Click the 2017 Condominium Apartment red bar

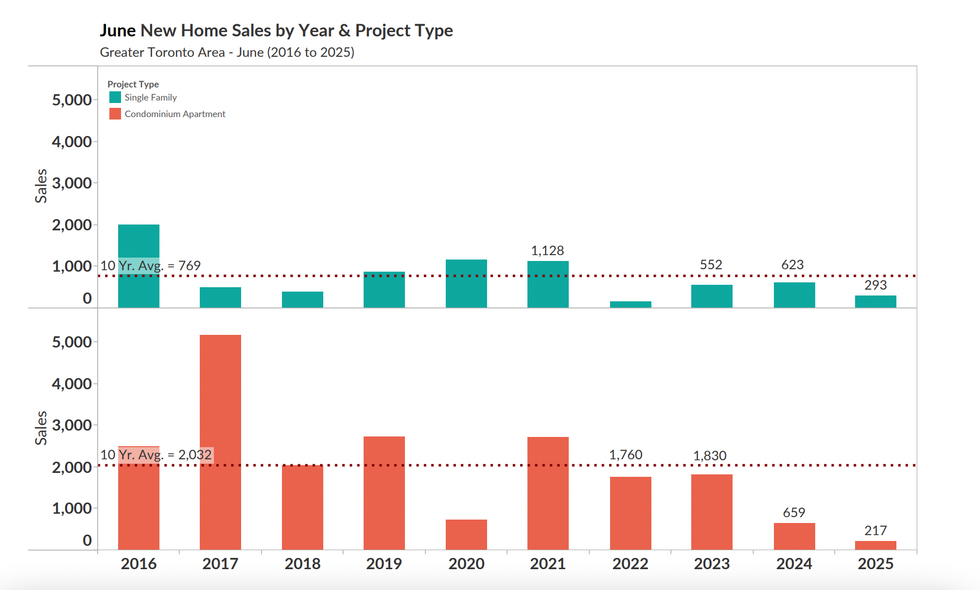(x=220, y=442)
